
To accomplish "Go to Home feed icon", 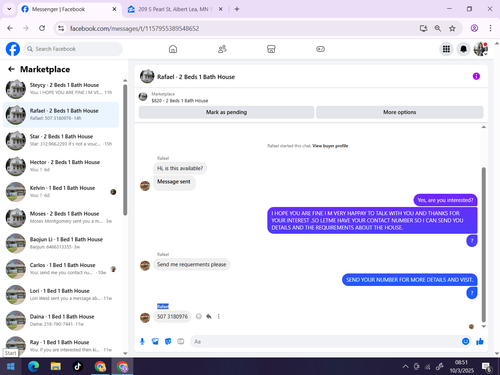I will [x=173, y=49].
